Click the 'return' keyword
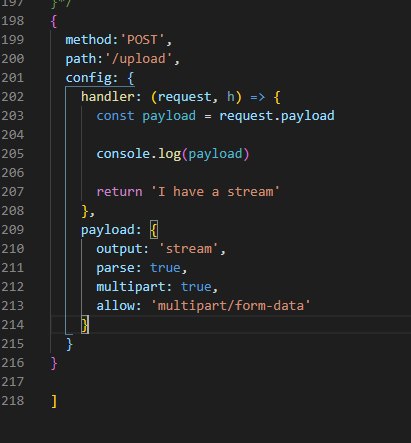This screenshot has width=411, height=443. click(119, 192)
